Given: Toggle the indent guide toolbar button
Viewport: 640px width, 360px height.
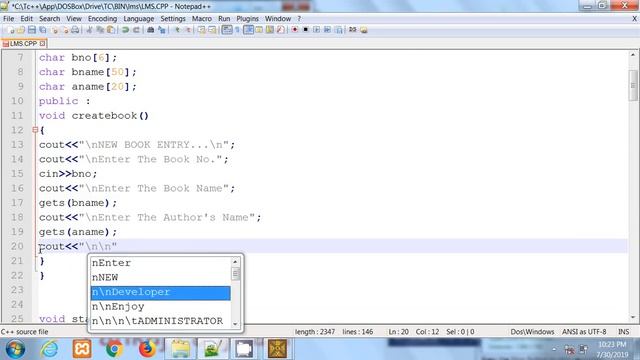Looking at the screenshot, I should coord(248,30).
